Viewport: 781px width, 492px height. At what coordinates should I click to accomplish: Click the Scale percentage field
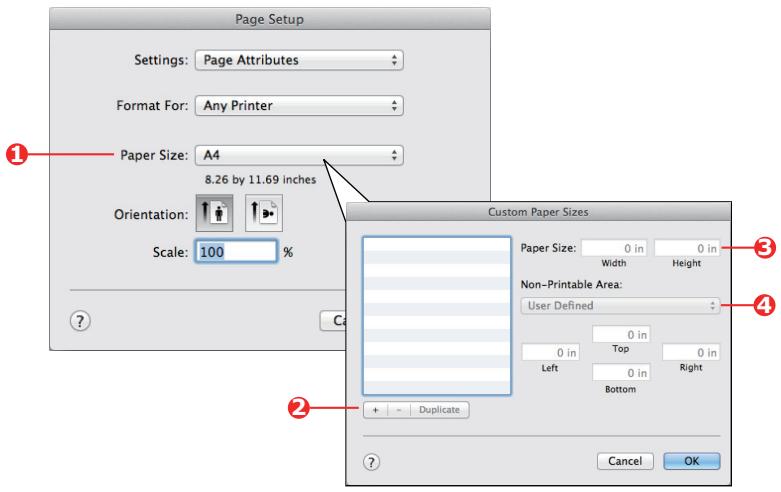coord(236,251)
